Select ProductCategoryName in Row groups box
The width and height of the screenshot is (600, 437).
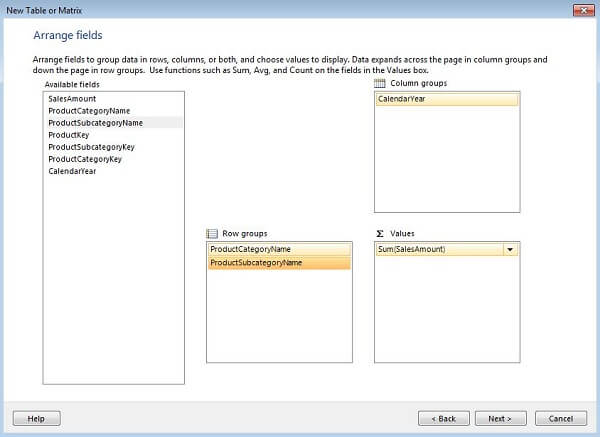point(279,249)
